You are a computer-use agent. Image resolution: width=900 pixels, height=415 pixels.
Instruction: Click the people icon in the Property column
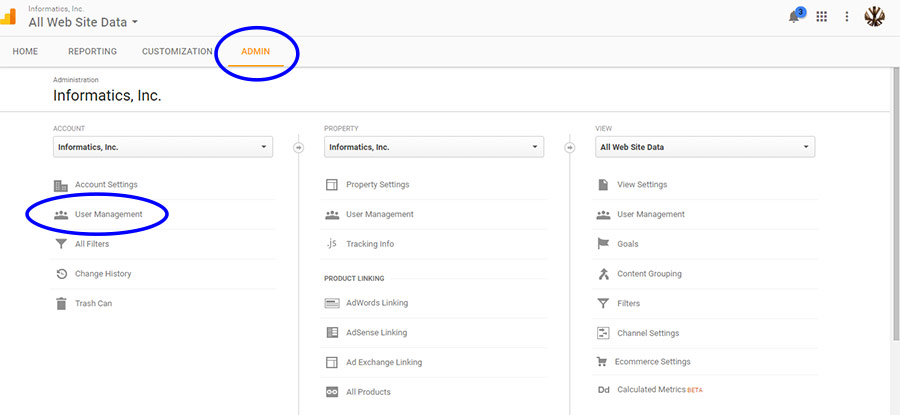coord(332,215)
